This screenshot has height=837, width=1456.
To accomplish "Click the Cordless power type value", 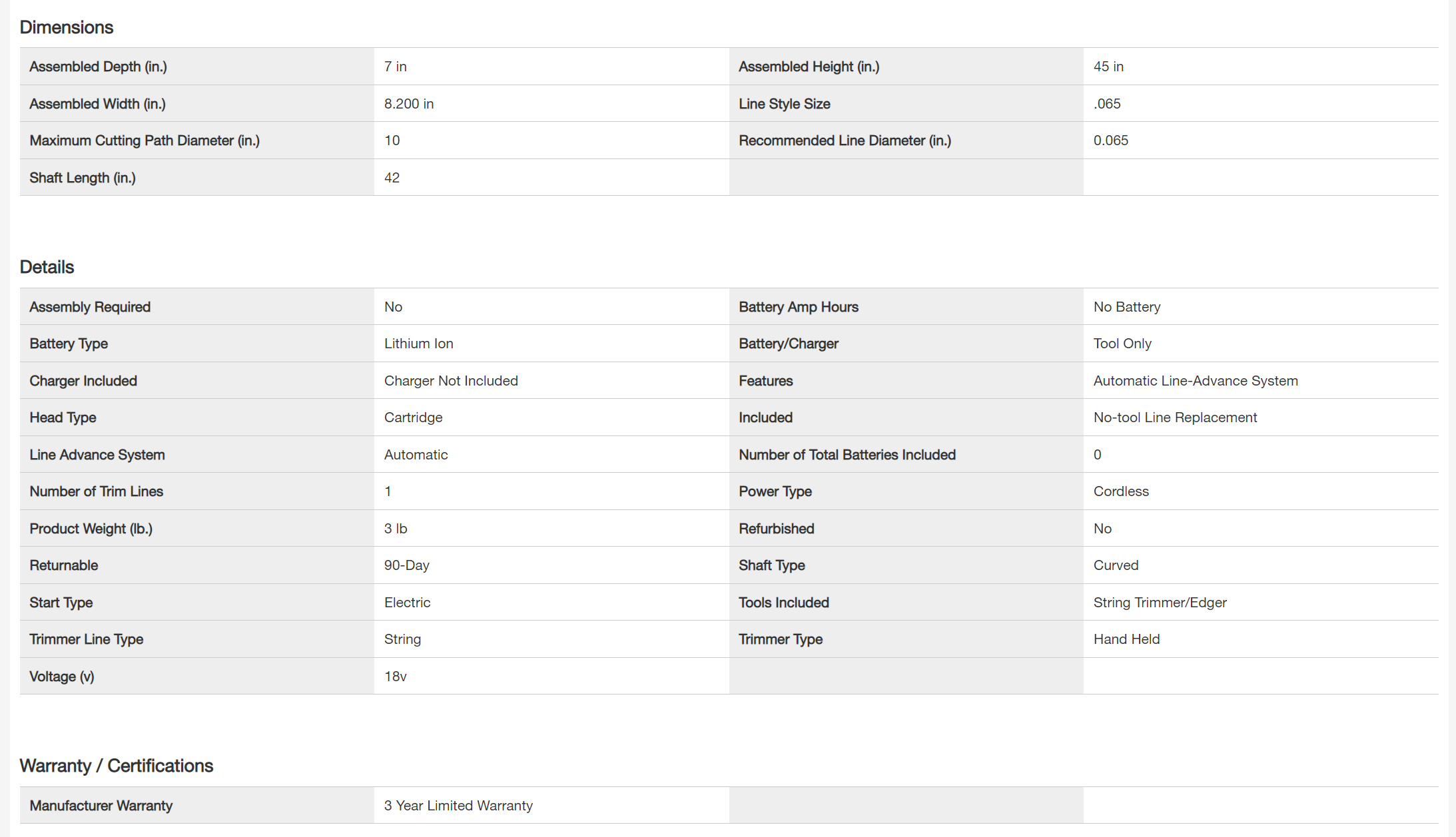I will pos(1121,491).
